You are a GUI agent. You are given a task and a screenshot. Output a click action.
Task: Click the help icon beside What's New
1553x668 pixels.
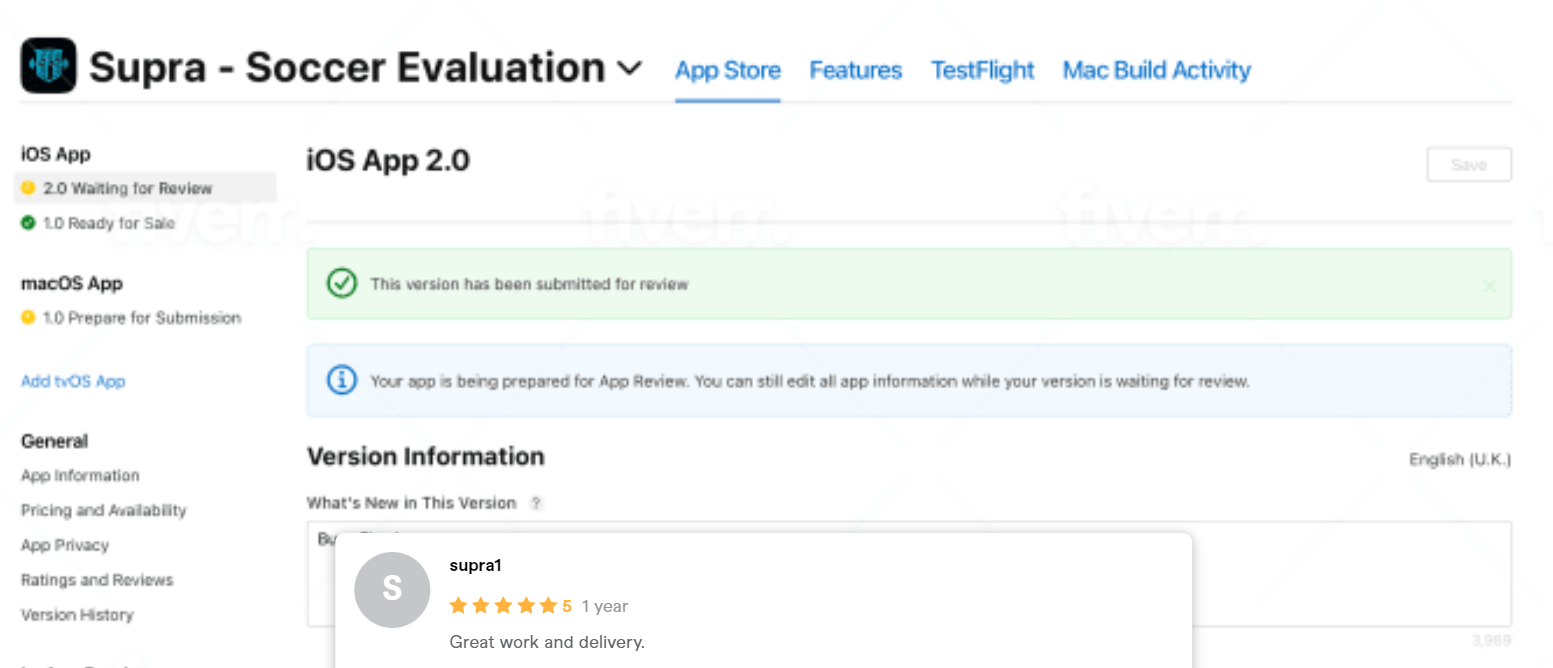(536, 503)
